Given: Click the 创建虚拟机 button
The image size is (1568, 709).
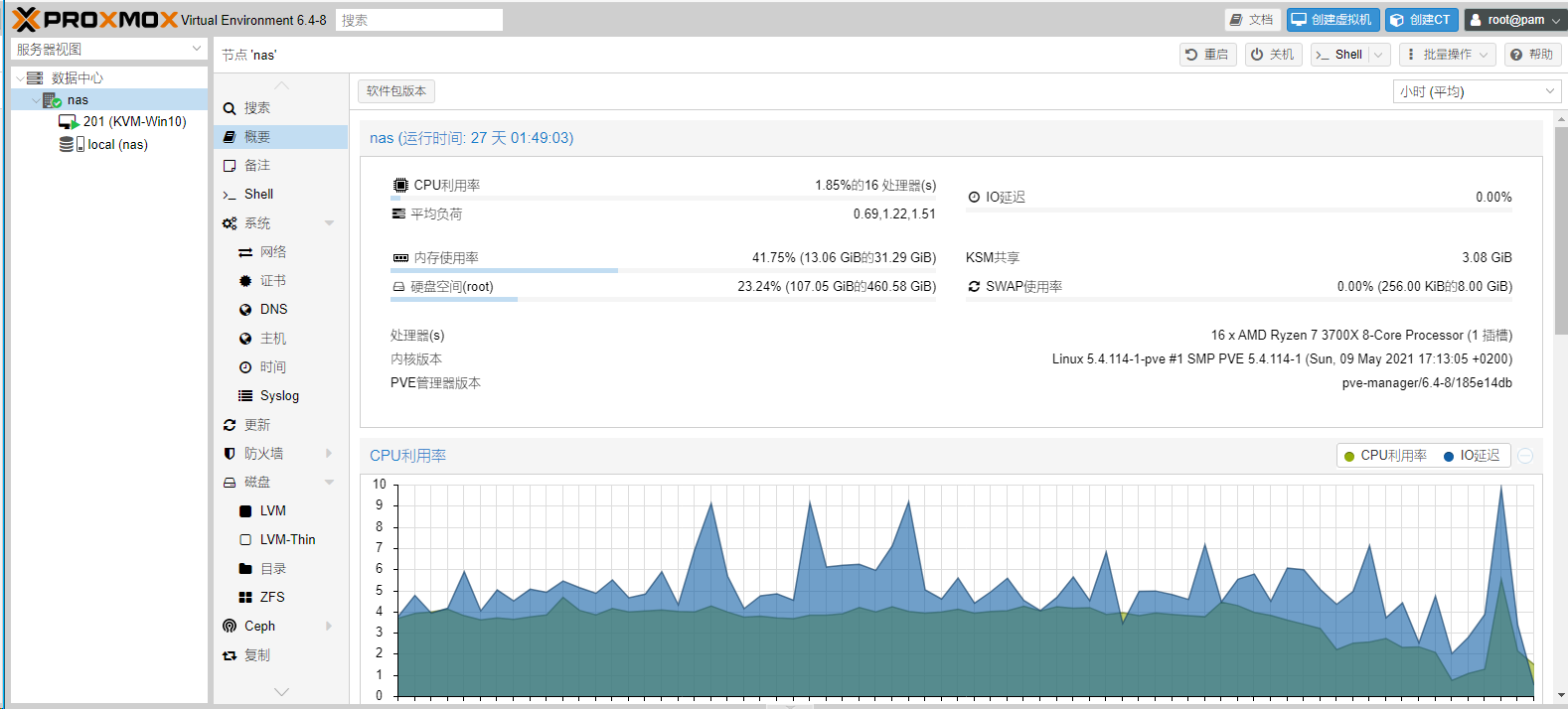Looking at the screenshot, I should (1333, 20).
